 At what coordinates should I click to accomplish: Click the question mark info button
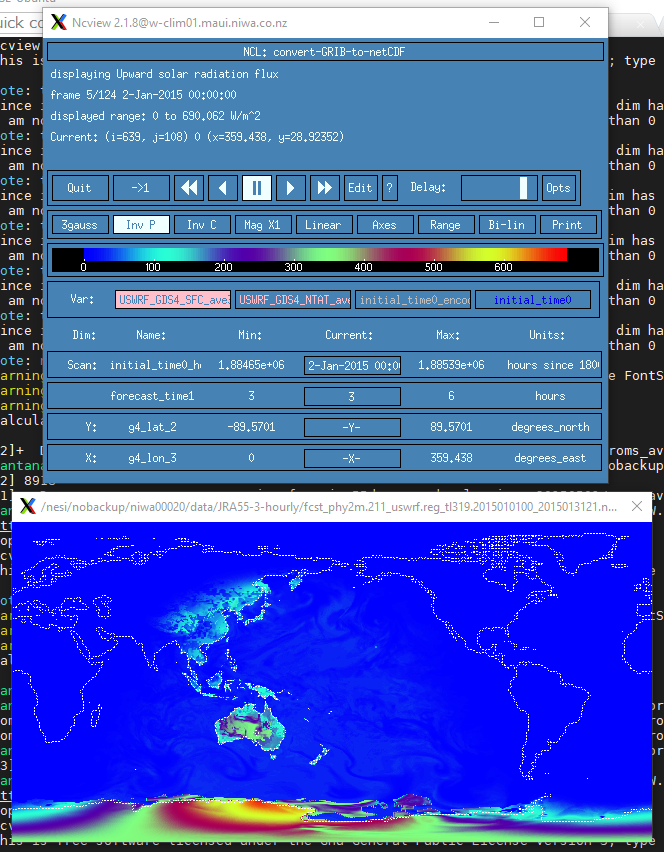[x=390, y=188]
